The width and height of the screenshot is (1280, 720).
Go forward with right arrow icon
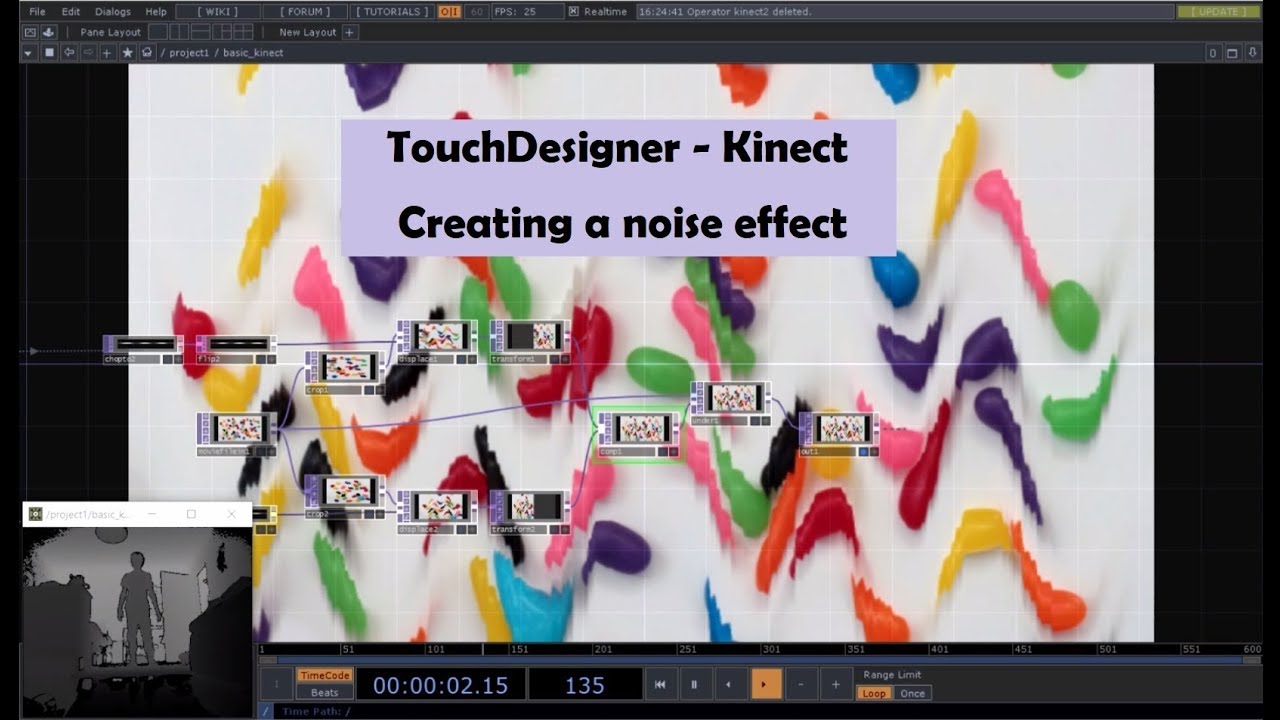(x=88, y=52)
